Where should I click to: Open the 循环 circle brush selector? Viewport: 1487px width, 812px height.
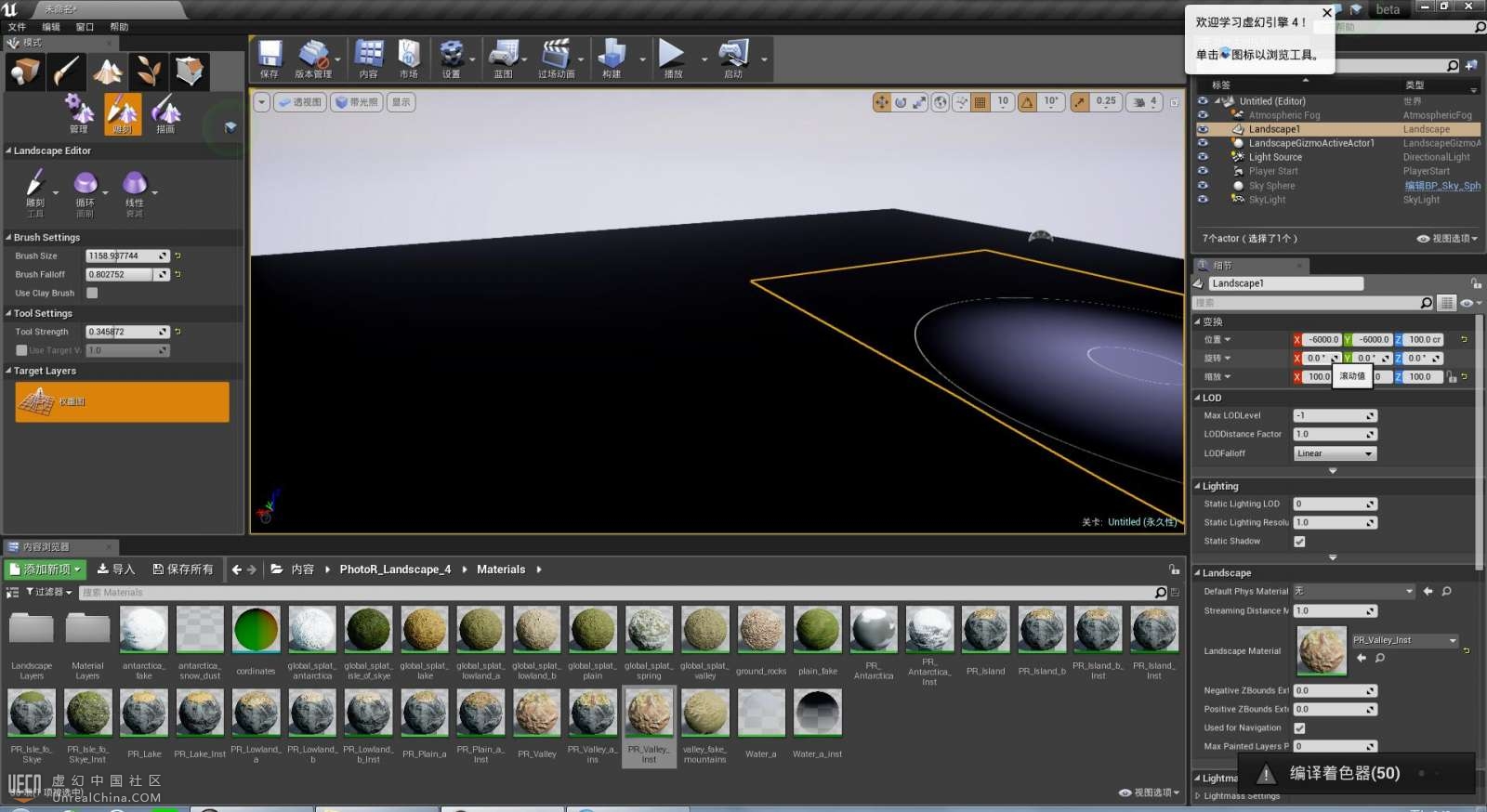pyautogui.click(x=86, y=192)
